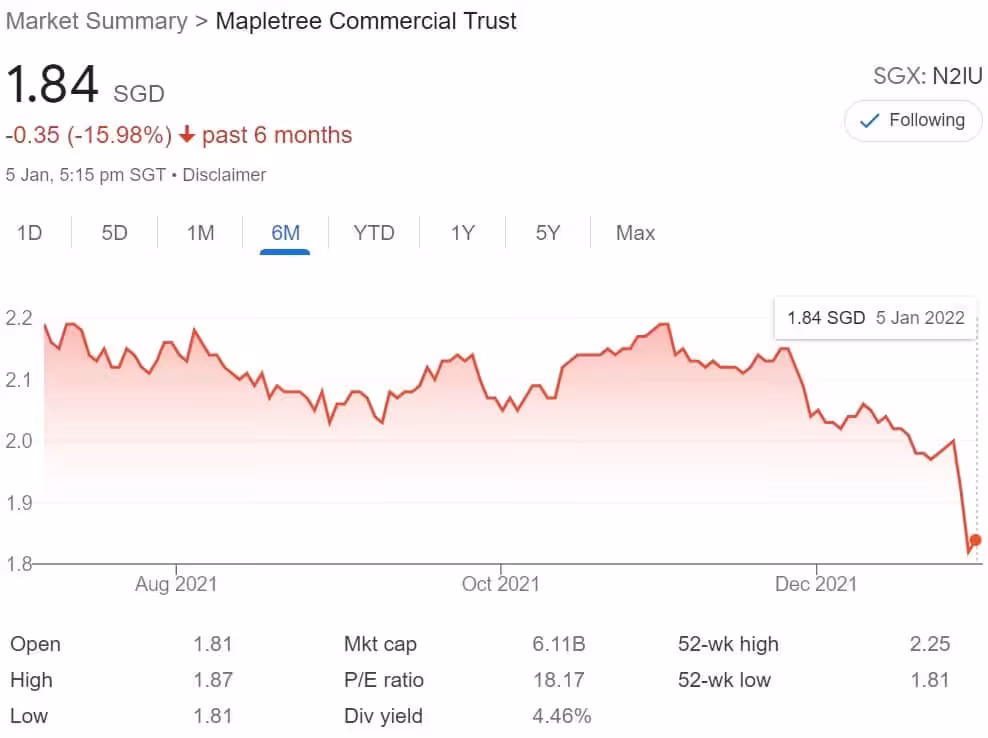Open the 5Y chart range
The height and width of the screenshot is (738, 988).
(547, 233)
